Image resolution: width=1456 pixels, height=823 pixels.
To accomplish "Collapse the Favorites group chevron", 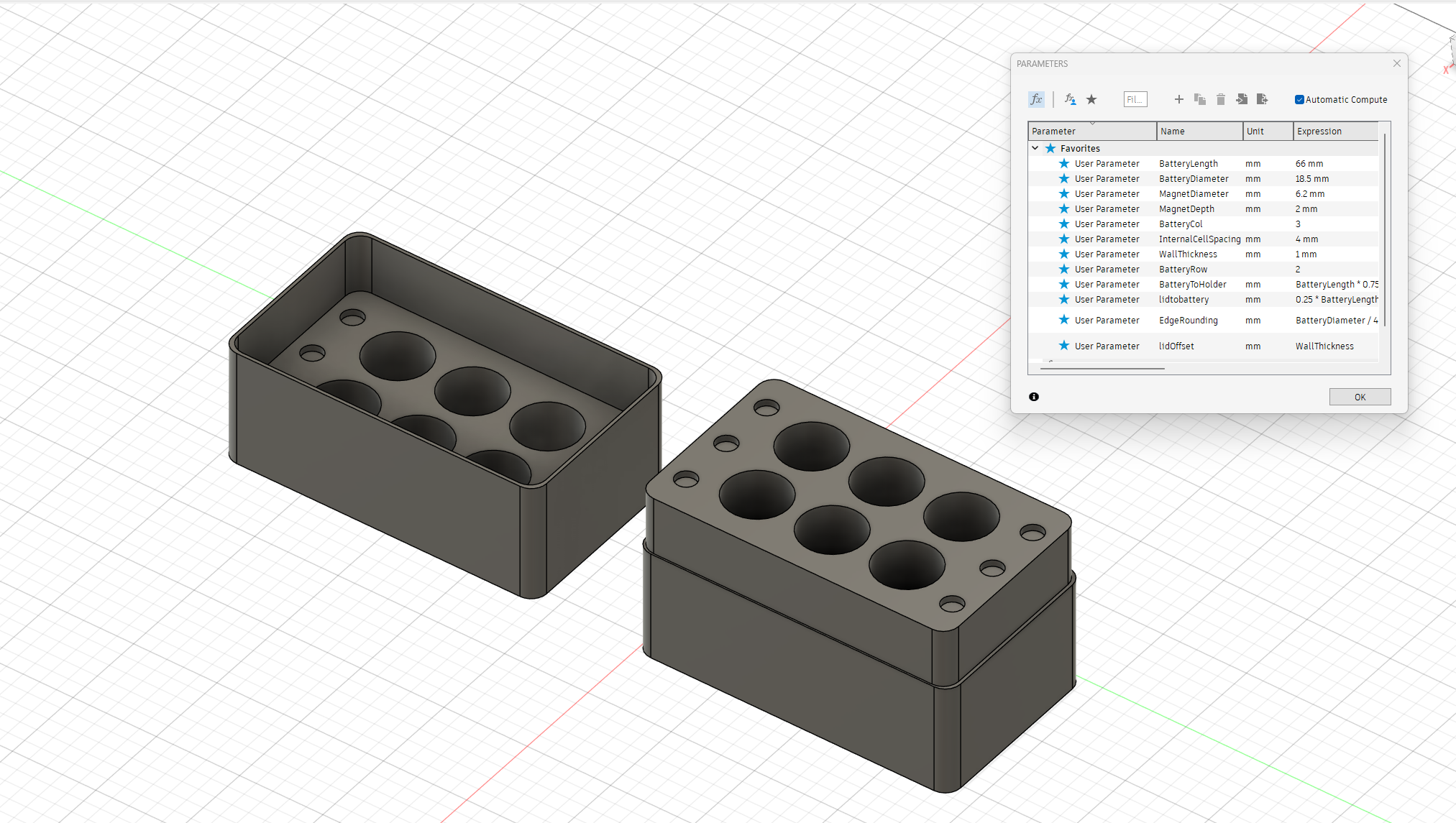I will point(1035,148).
